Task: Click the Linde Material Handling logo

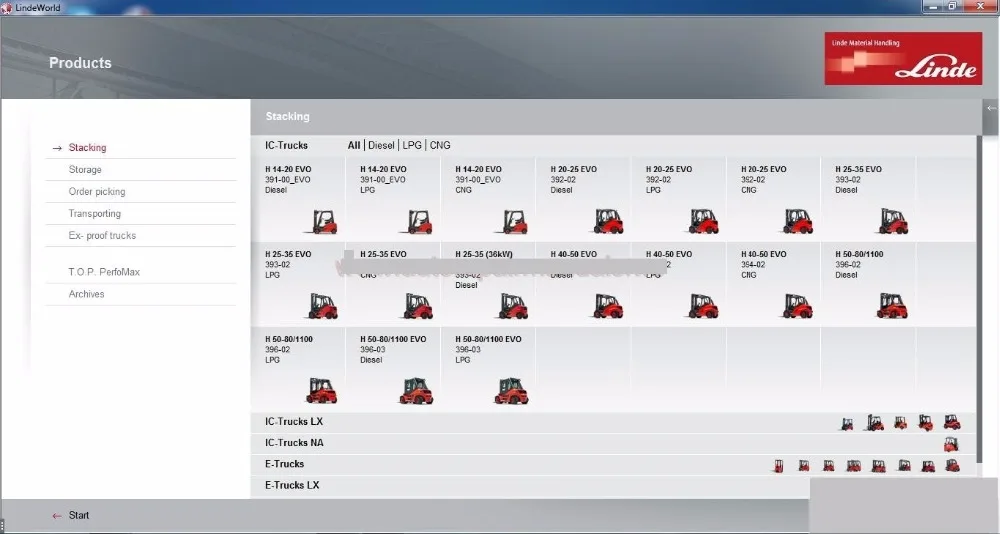Action: (903, 59)
